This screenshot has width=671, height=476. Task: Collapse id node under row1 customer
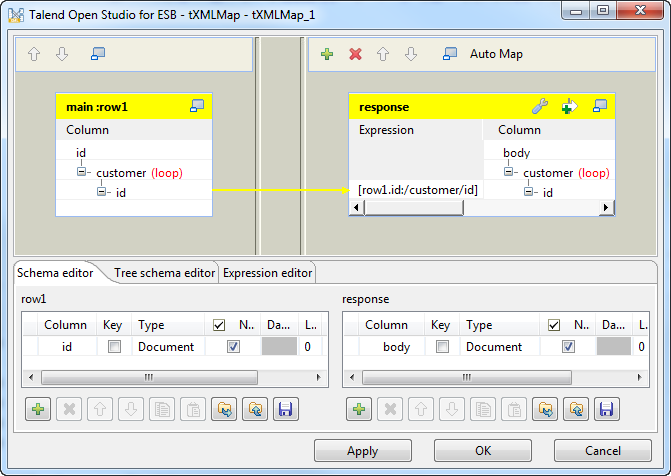coord(101,191)
